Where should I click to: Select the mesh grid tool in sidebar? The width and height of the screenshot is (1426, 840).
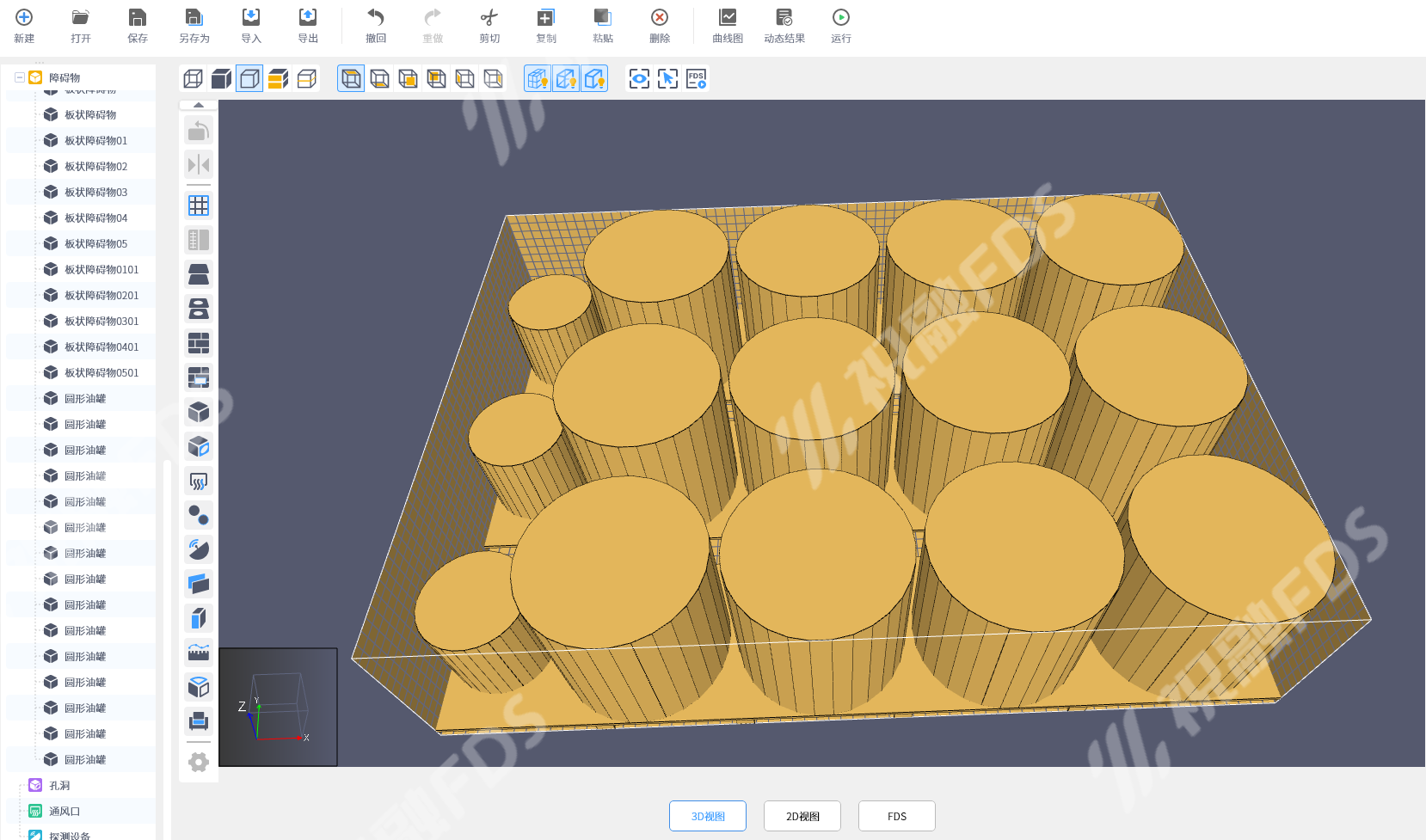point(199,205)
